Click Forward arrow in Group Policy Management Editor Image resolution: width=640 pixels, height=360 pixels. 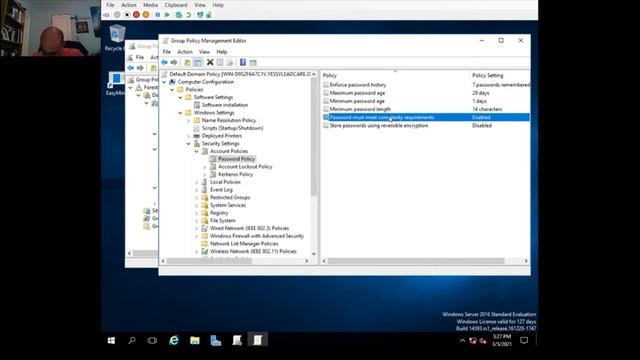click(x=174, y=62)
